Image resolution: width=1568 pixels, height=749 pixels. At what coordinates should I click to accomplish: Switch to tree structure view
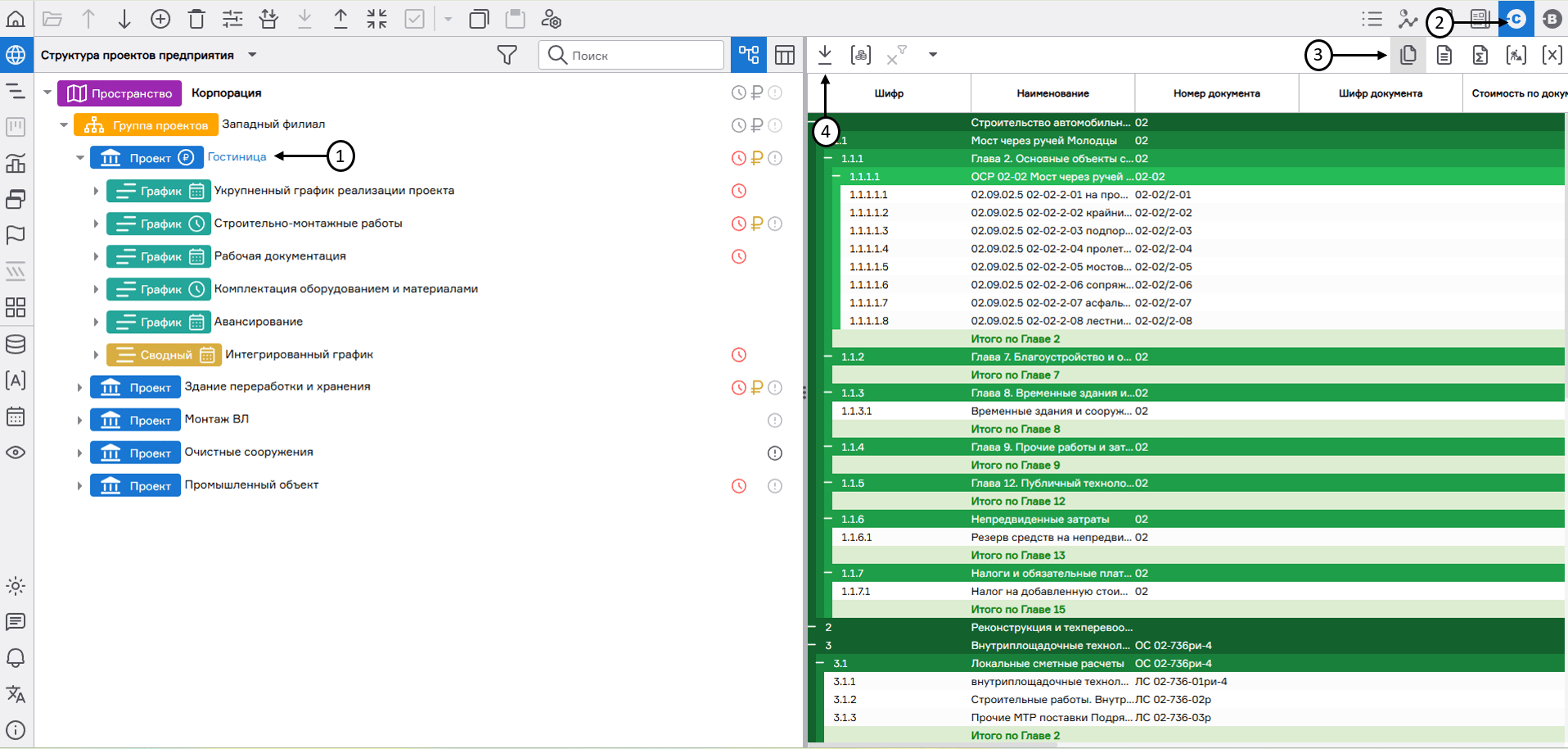click(748, 55)
